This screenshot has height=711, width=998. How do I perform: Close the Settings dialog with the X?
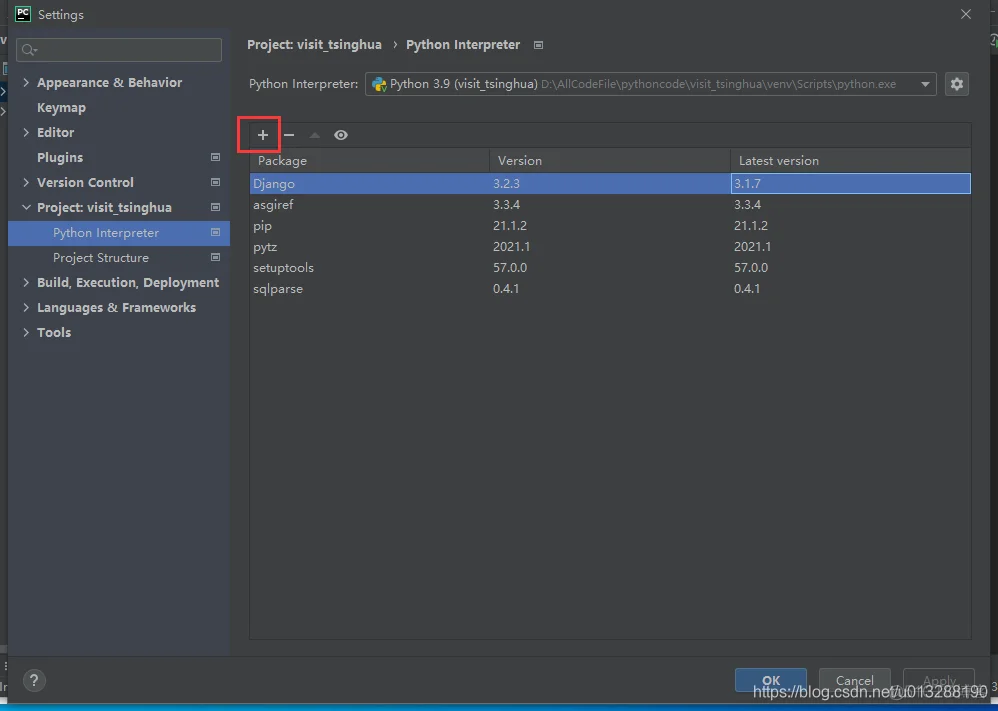pos(966,14)
